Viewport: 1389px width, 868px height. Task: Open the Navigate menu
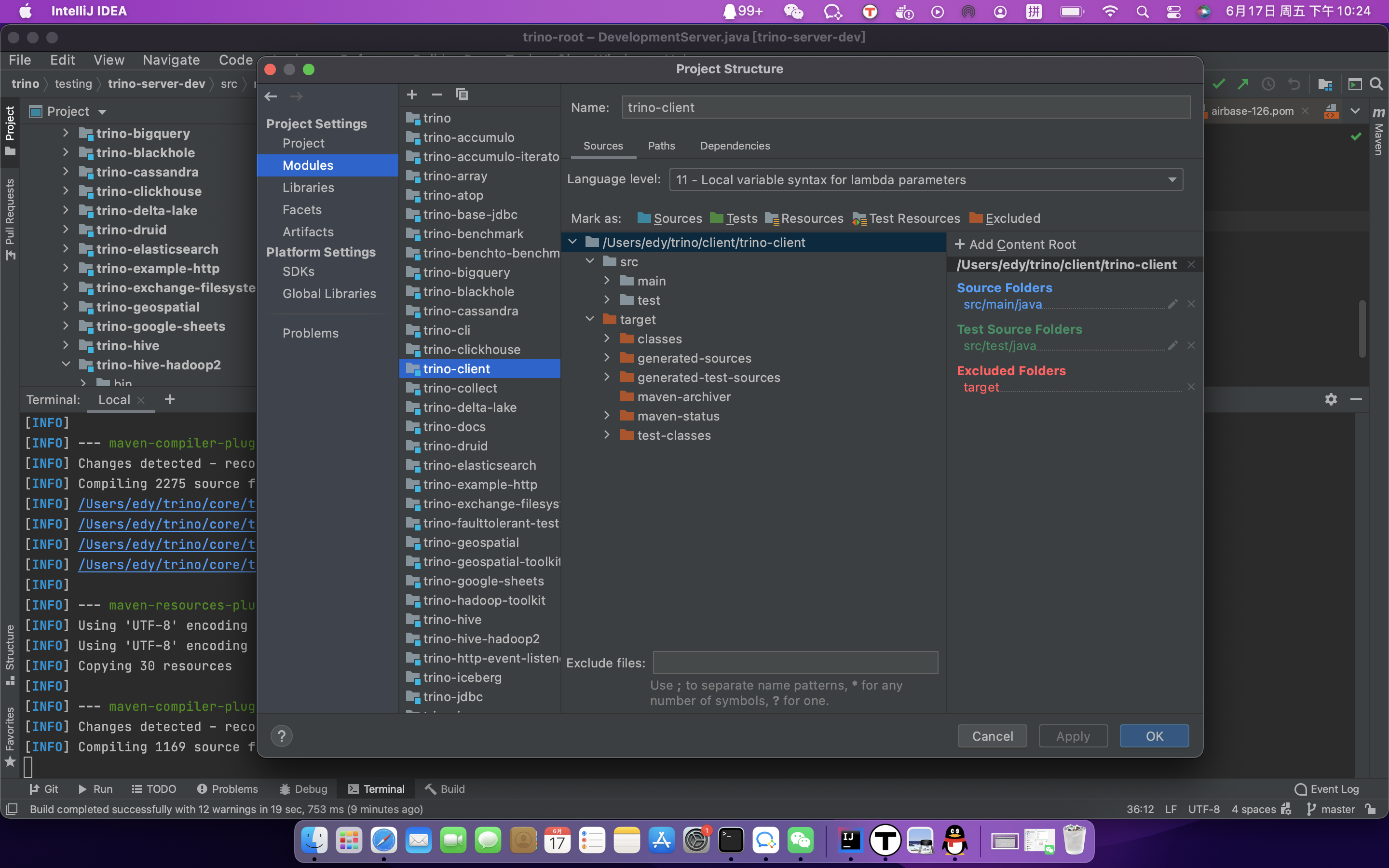(x=171, y=60)
